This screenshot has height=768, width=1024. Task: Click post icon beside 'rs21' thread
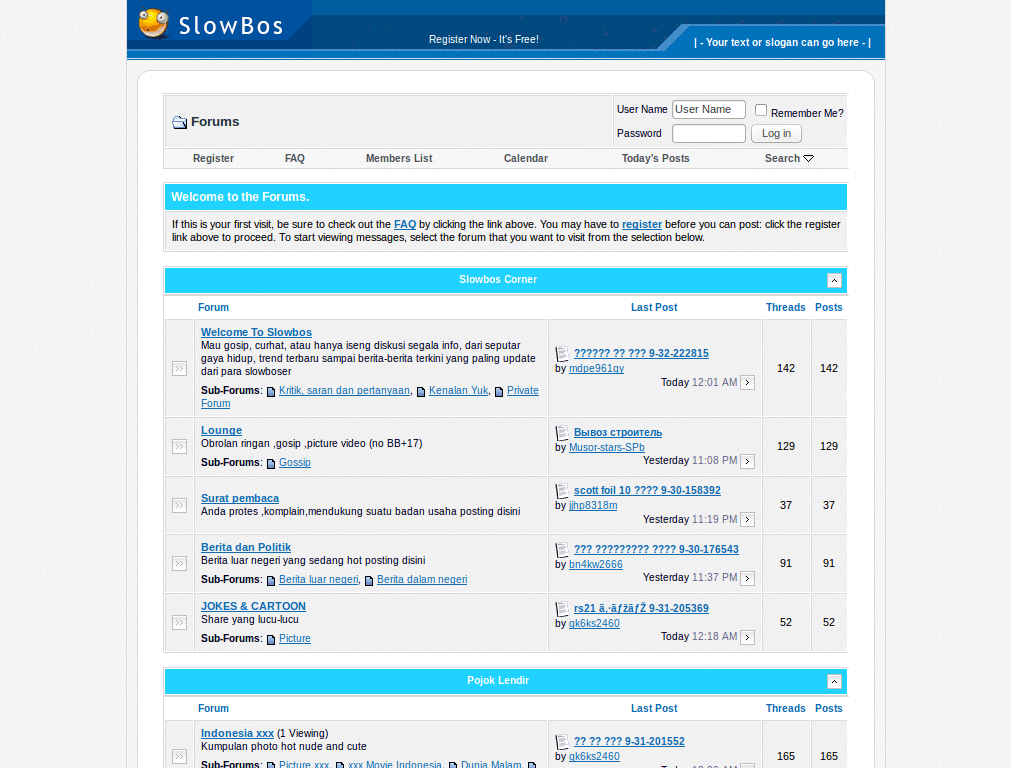pos(562,609)
